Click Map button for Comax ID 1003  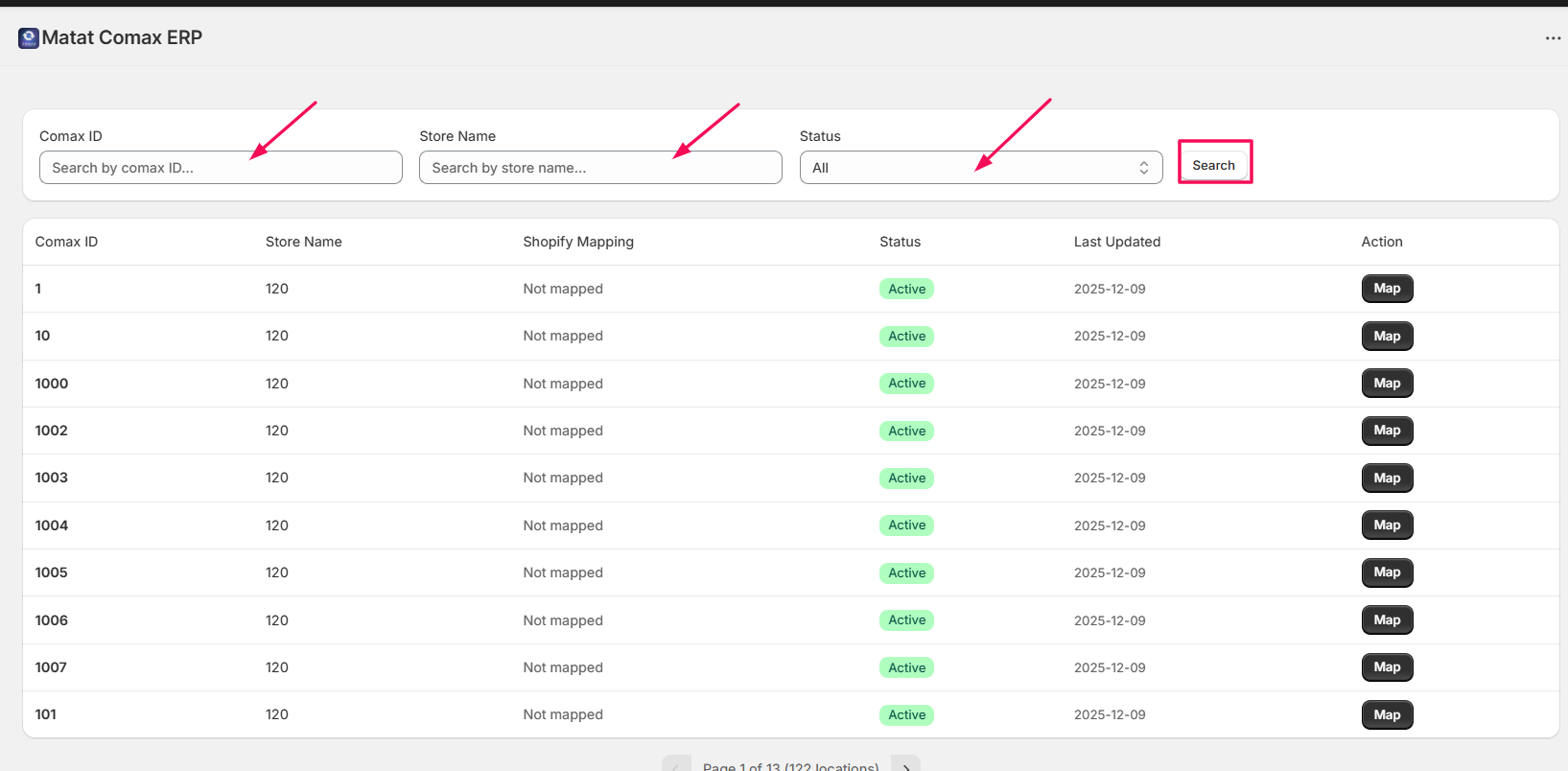[1387, 479]
